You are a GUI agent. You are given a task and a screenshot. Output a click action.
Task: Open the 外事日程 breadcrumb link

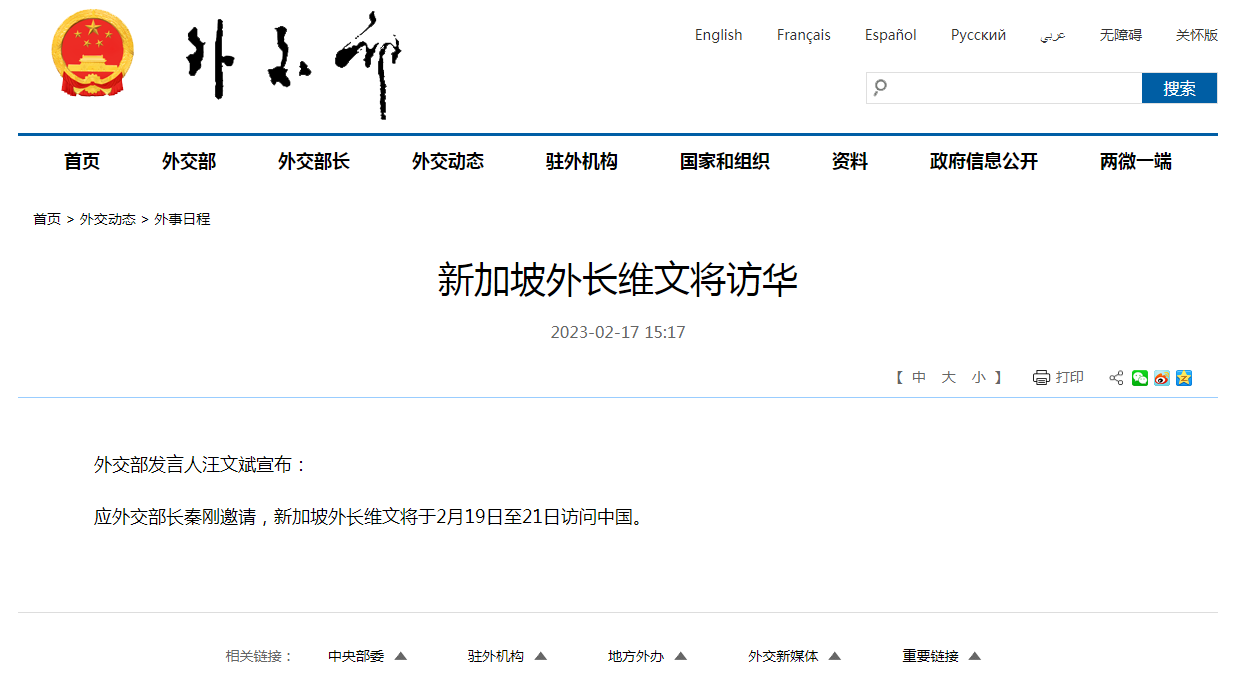pyautogui.click(x=181, y=219)
